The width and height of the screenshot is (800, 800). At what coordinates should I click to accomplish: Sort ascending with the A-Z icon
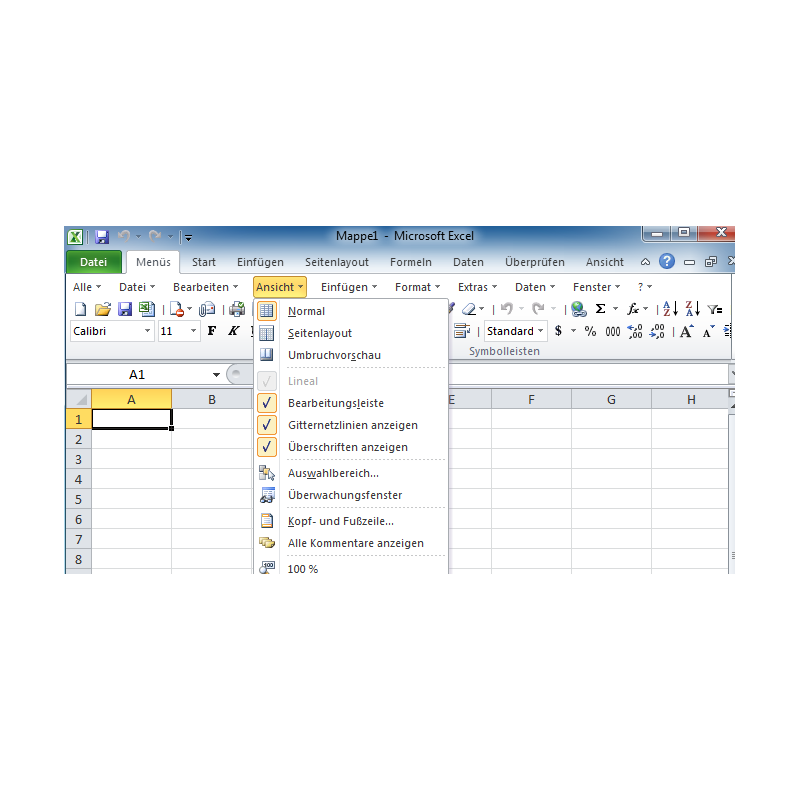pos(670,310)
